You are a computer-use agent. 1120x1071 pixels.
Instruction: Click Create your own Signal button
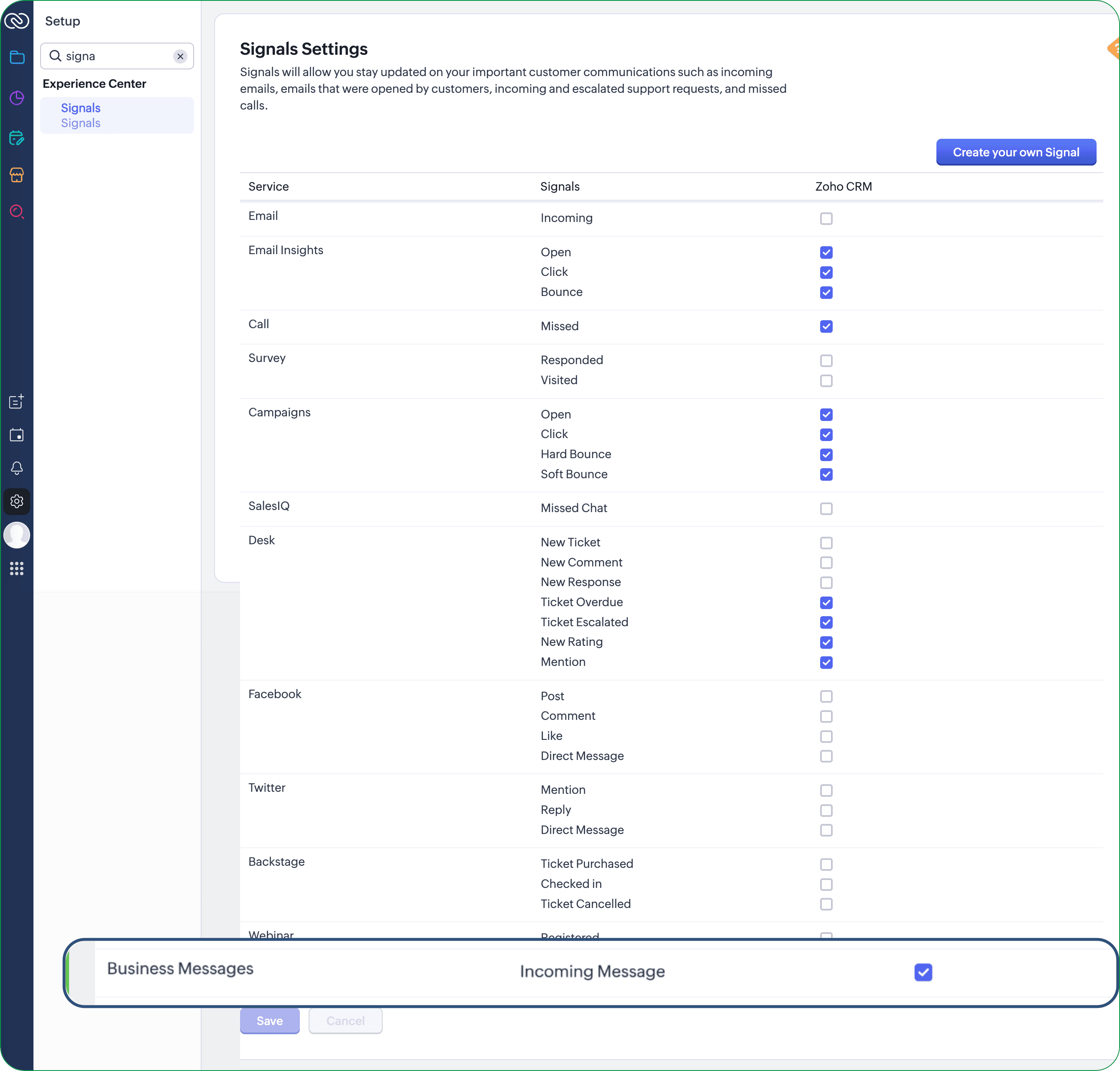1015,153
